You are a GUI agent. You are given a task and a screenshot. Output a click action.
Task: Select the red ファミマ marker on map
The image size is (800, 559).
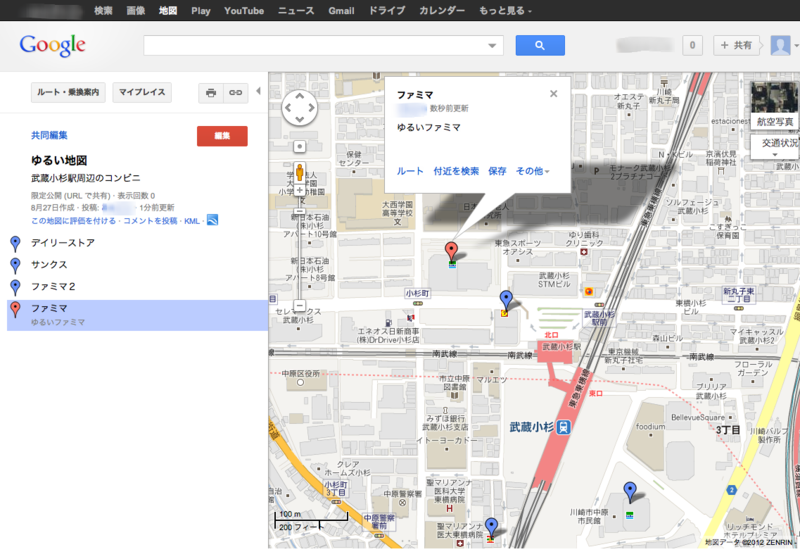click(x=451, y=251)
